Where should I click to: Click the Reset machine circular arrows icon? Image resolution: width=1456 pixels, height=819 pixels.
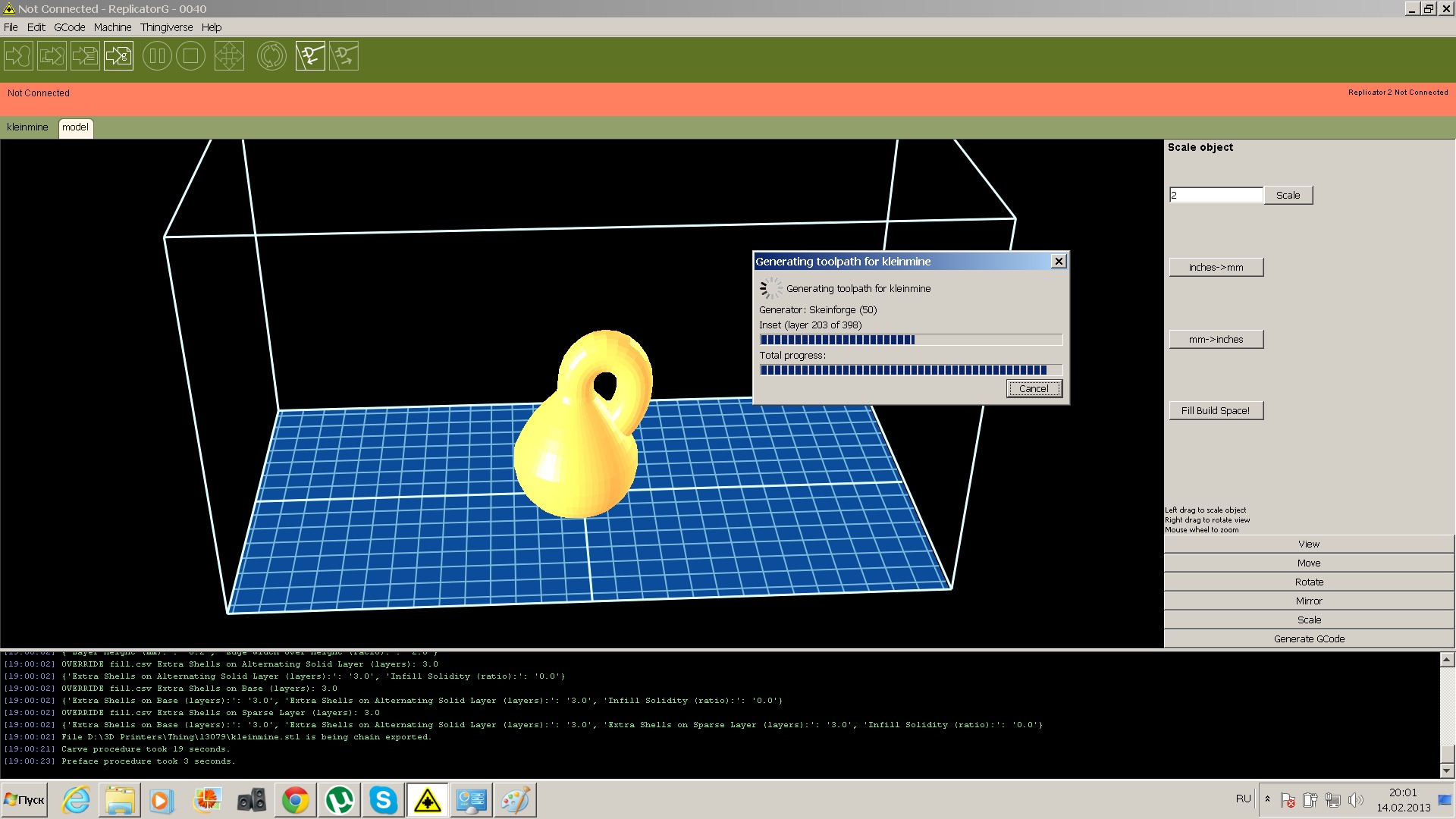[x=271, y=56]
